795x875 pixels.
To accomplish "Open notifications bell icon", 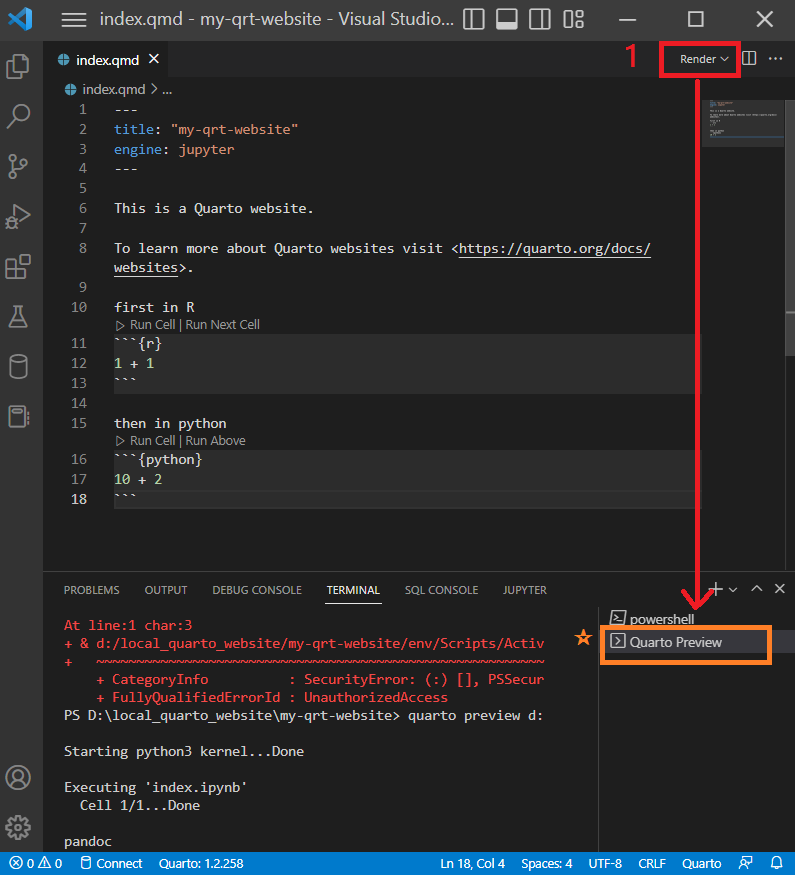I will coord(777,863).
